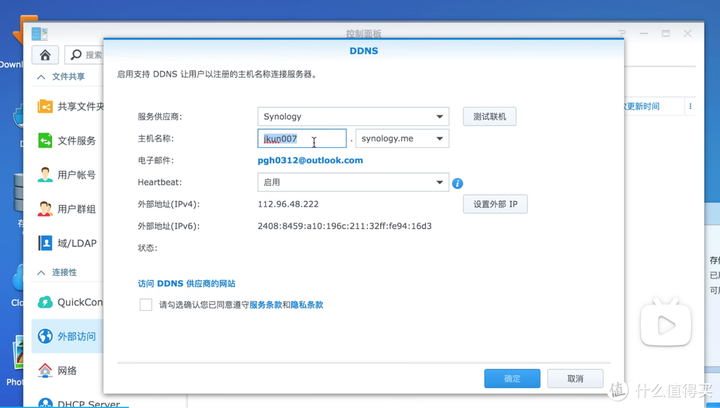Screen dimensions: 720x408
Task: Open Shared Folder icon in sidebar
Action: click(45, 107)
